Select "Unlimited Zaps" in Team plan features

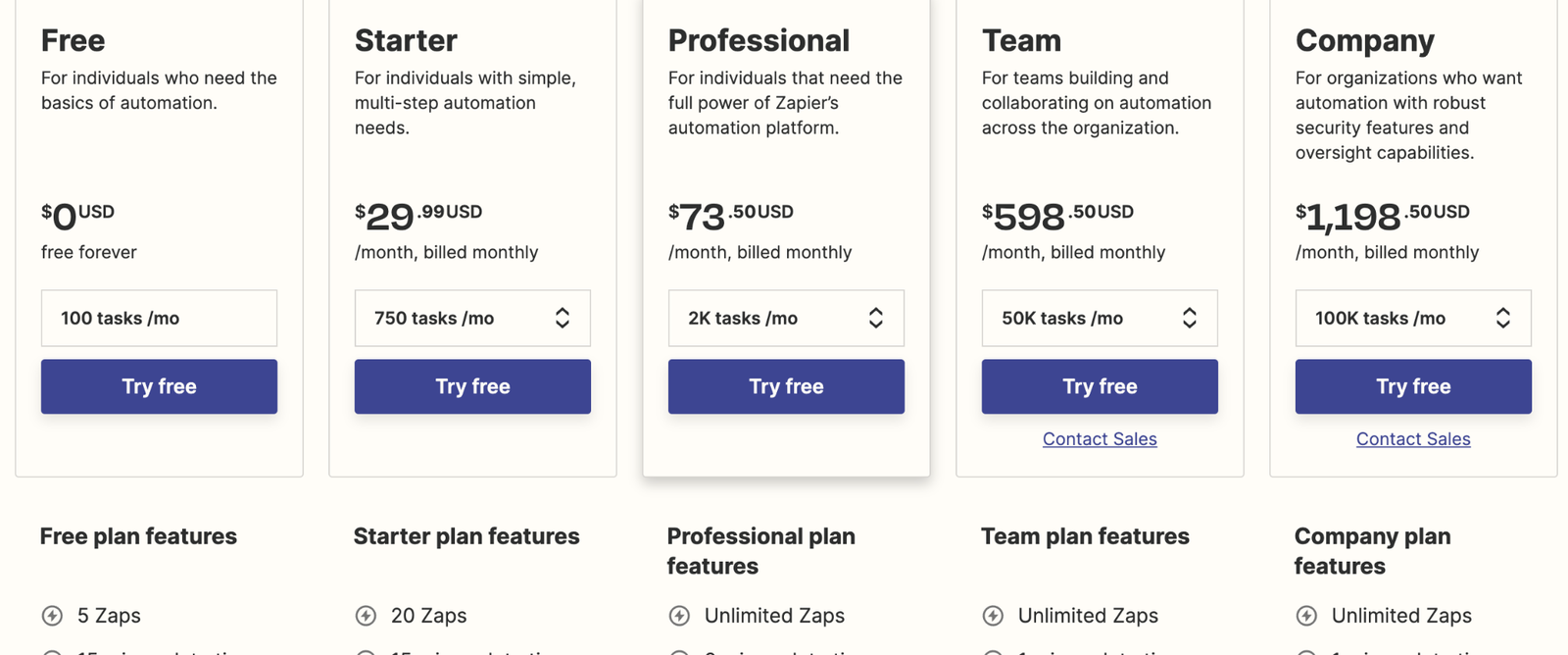click(1088, 616)
